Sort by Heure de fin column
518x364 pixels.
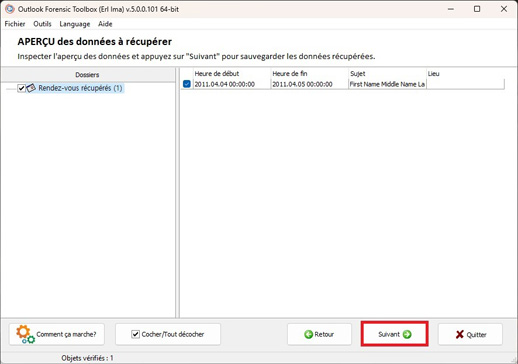309,74
